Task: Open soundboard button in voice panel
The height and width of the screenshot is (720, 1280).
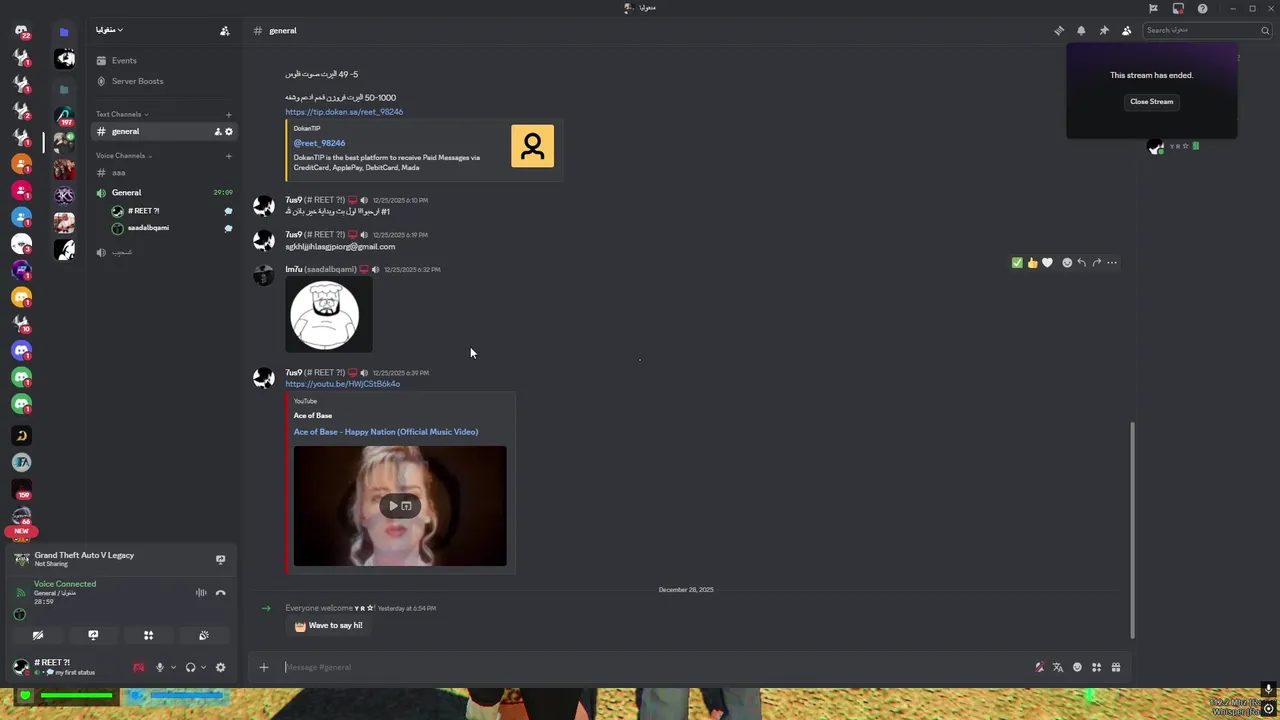Action: click(204, 635)
